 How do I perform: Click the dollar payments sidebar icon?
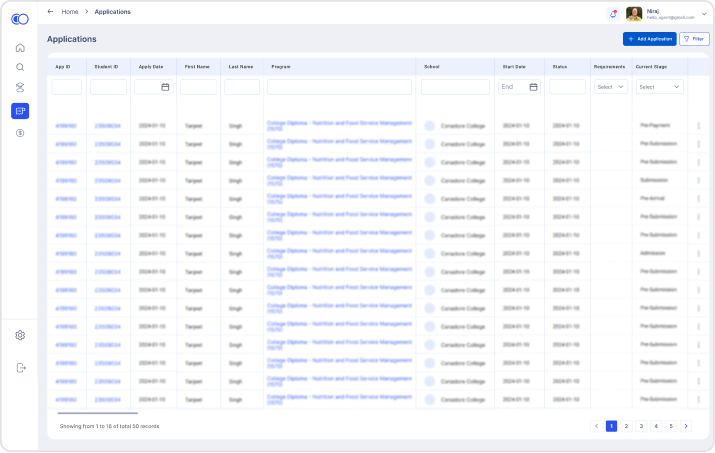(x=20, y=132)
